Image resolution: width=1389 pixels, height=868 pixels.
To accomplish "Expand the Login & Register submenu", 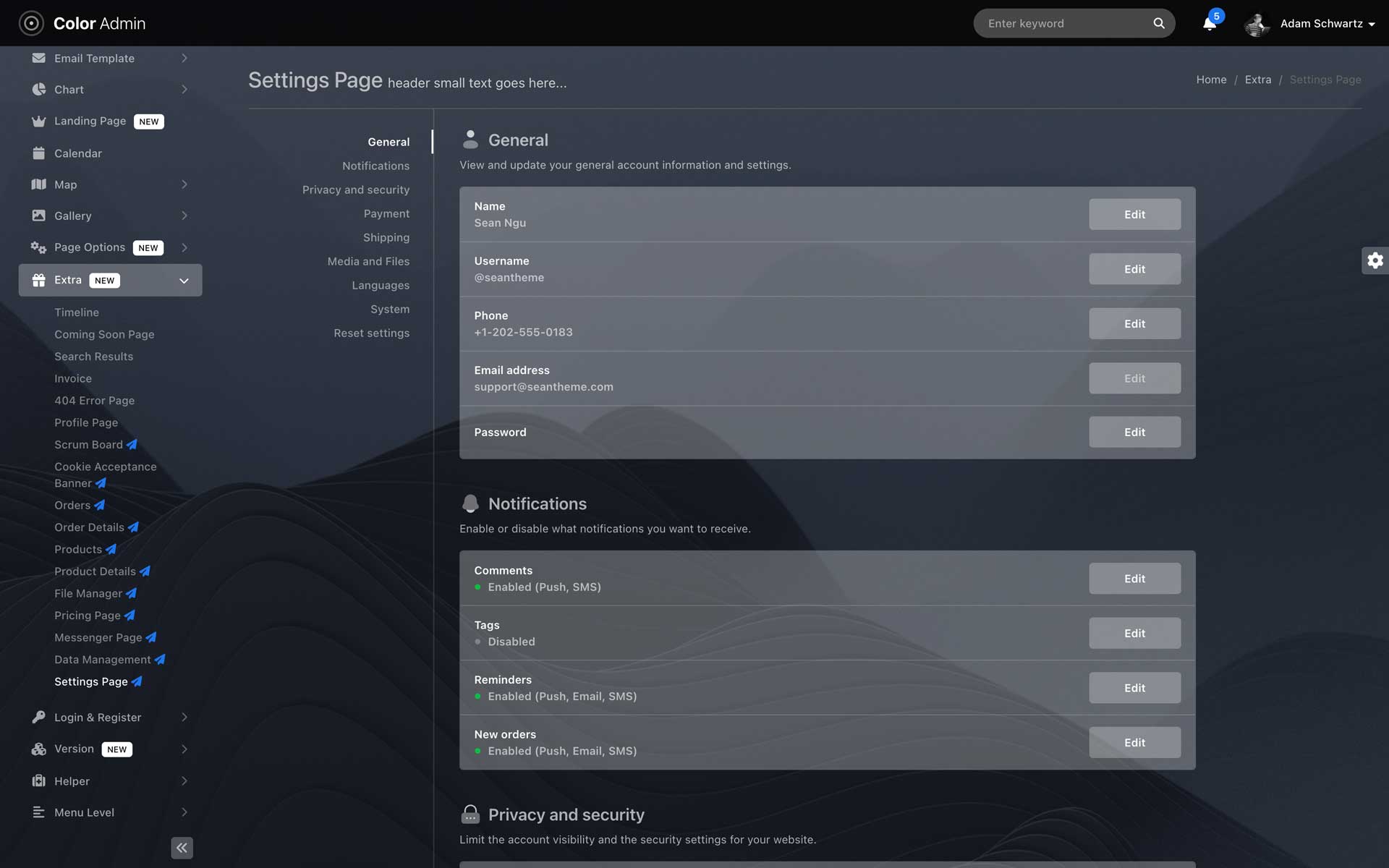I will point(184,718).
